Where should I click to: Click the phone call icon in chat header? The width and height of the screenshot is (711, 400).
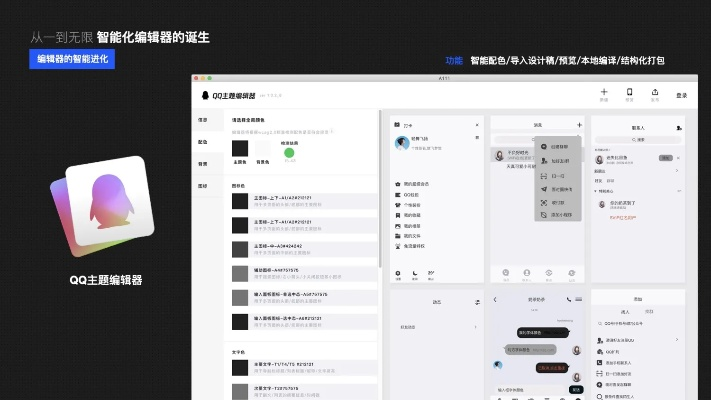pos(567,300)
